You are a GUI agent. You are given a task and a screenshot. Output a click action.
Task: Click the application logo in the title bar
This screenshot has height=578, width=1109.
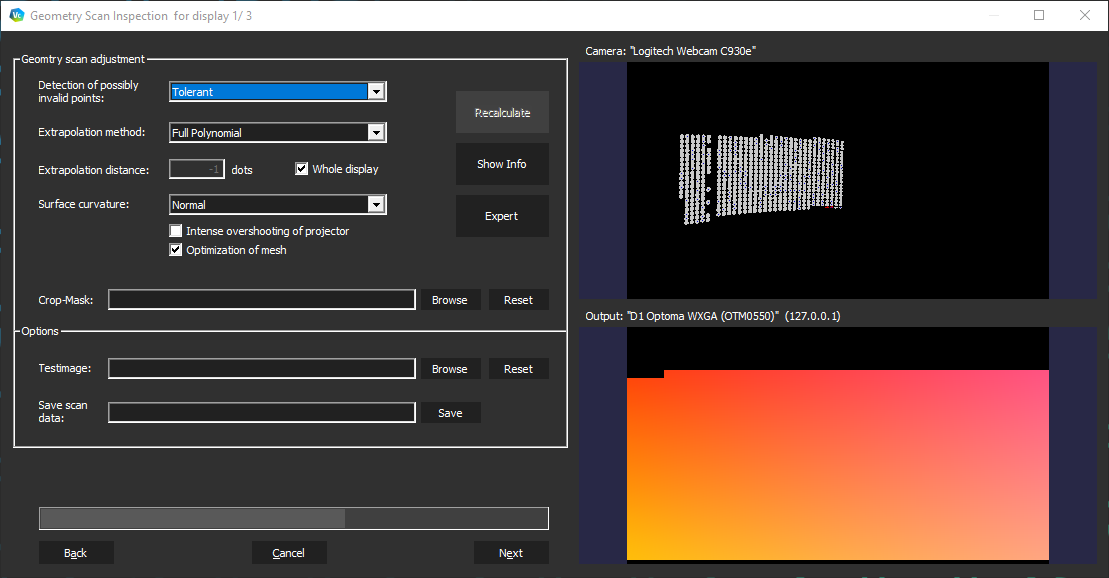[x=17, y=15]
